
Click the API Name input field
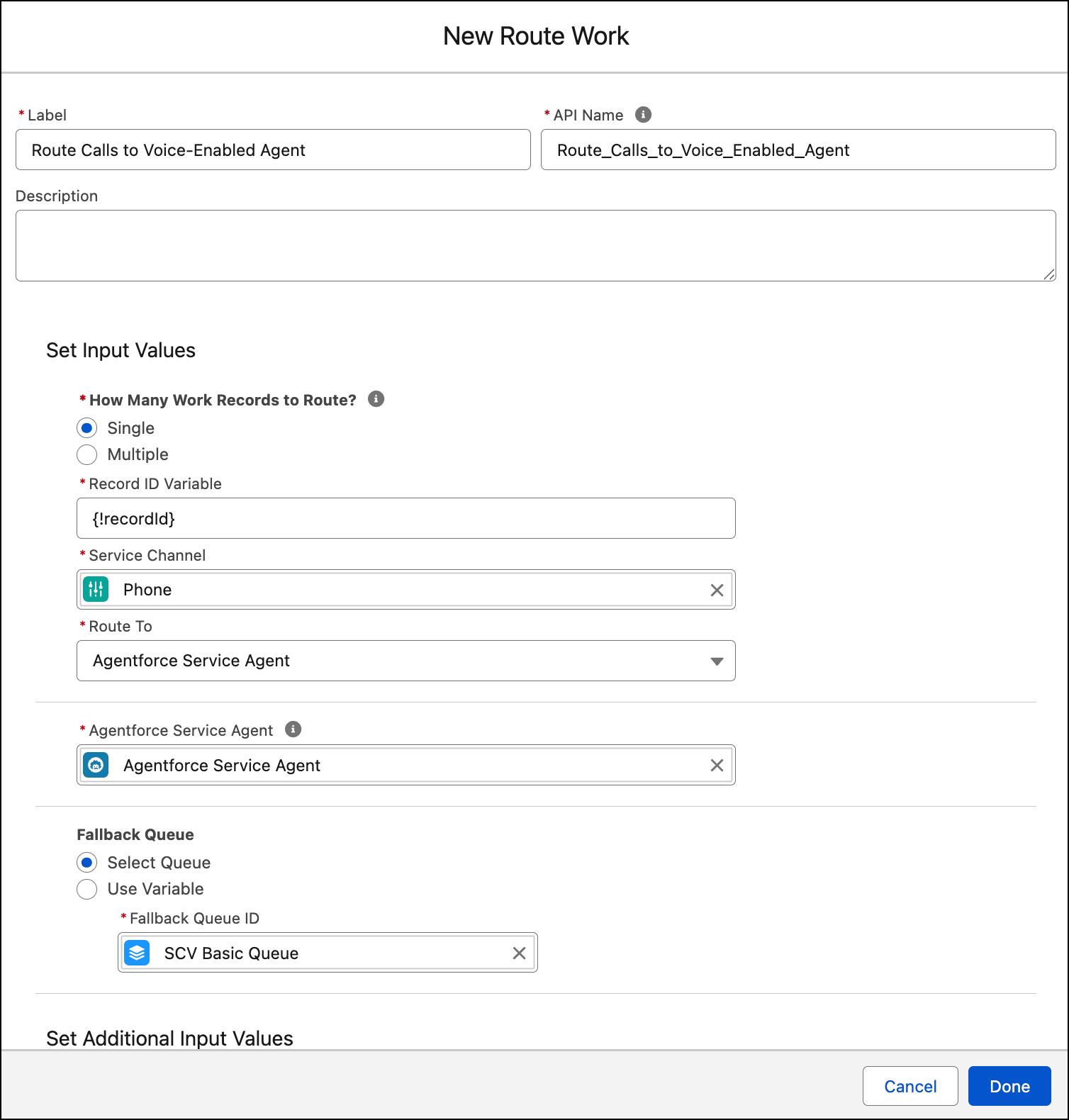pos(798,150)
